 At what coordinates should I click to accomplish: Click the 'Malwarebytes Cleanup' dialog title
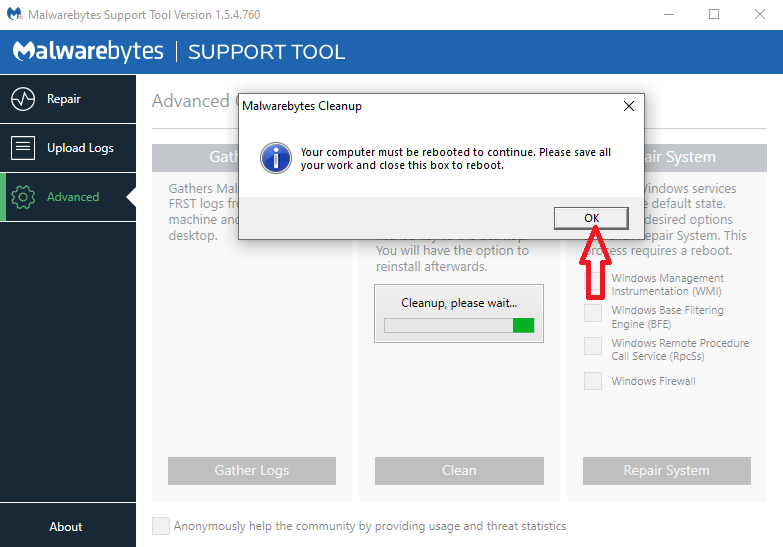click(x=302, y=106)
